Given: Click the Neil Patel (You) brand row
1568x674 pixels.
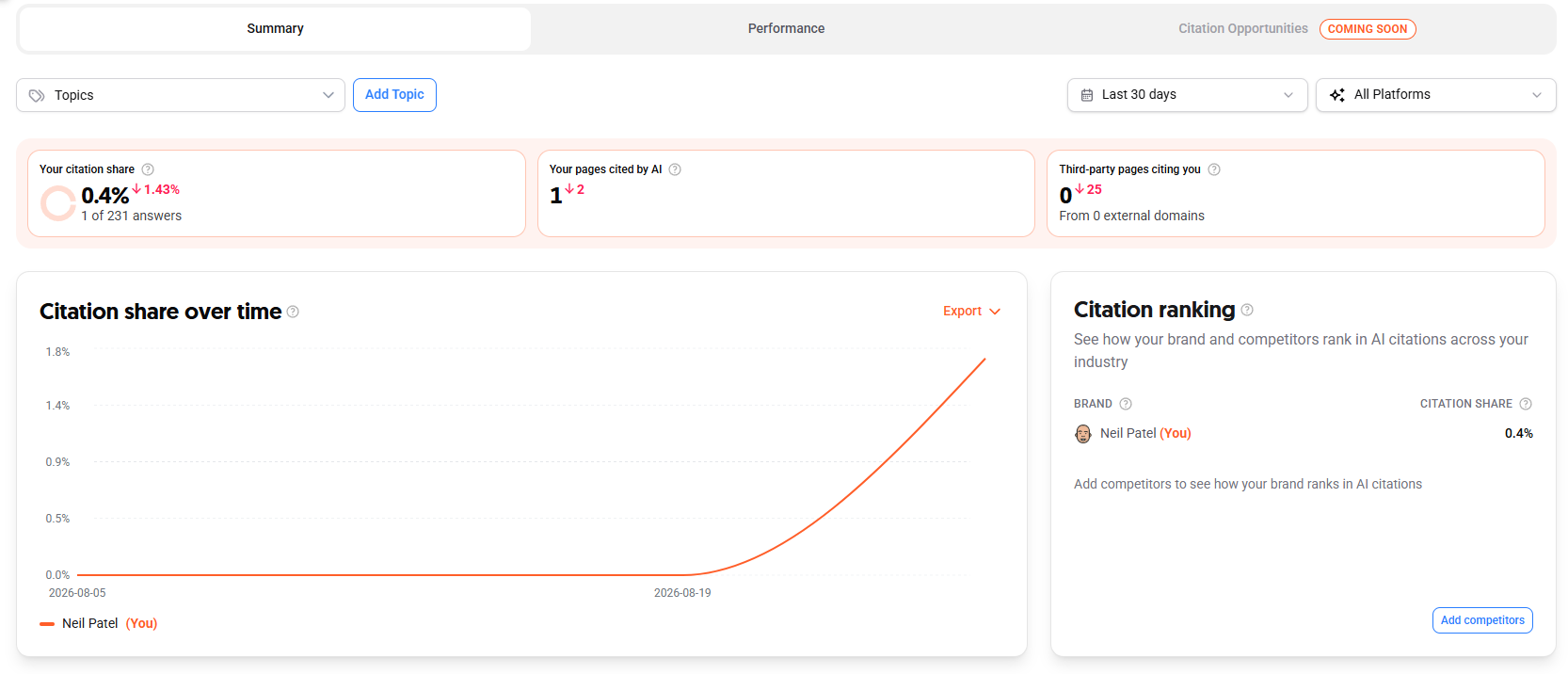Looking at the screenshot, I should point(1304,433).
